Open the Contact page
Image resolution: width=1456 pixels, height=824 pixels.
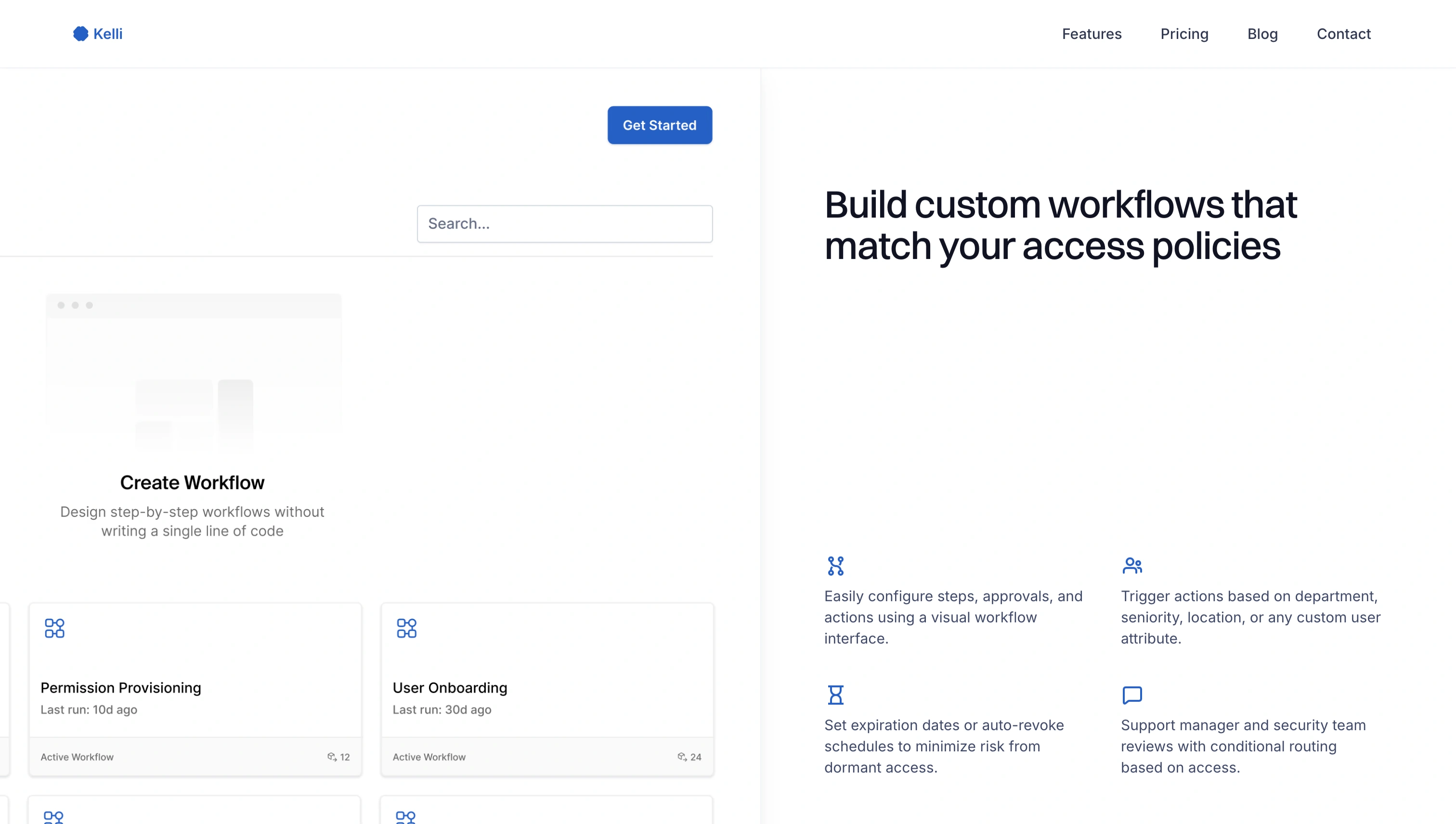[x=1343, y=34]
